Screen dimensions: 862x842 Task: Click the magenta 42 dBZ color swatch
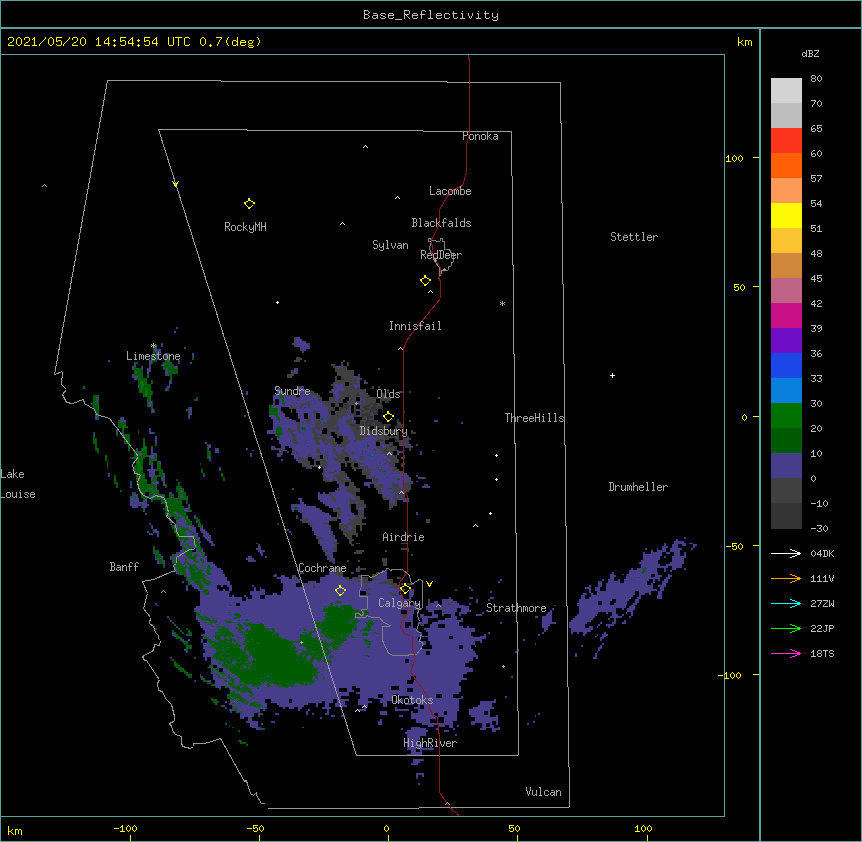coord(786,315)
